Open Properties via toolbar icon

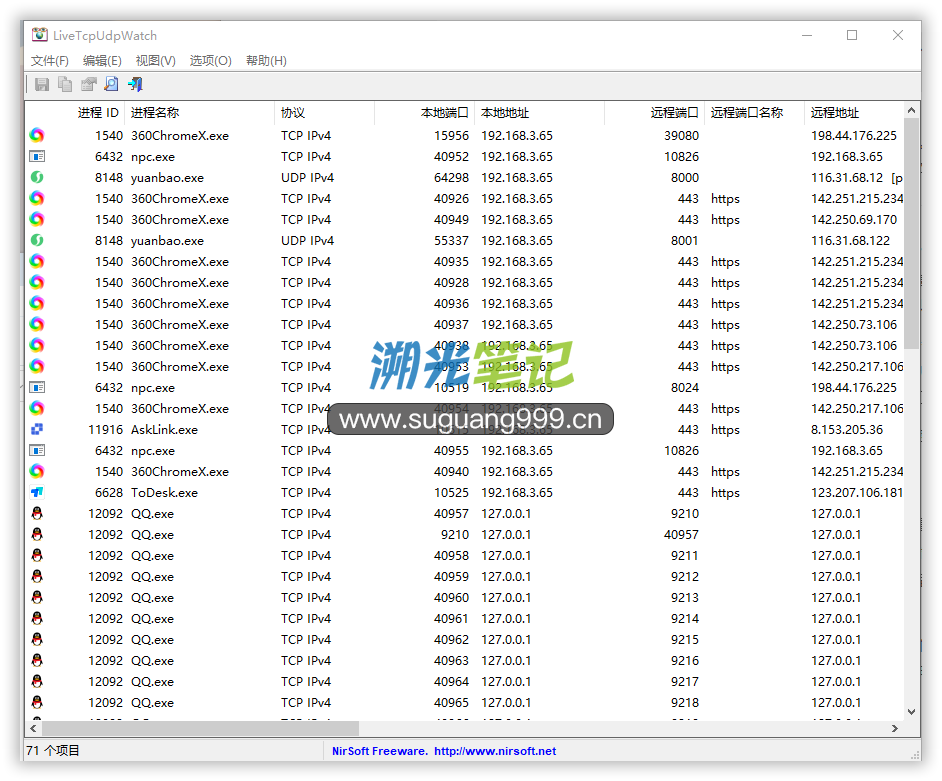coord(89,85)
